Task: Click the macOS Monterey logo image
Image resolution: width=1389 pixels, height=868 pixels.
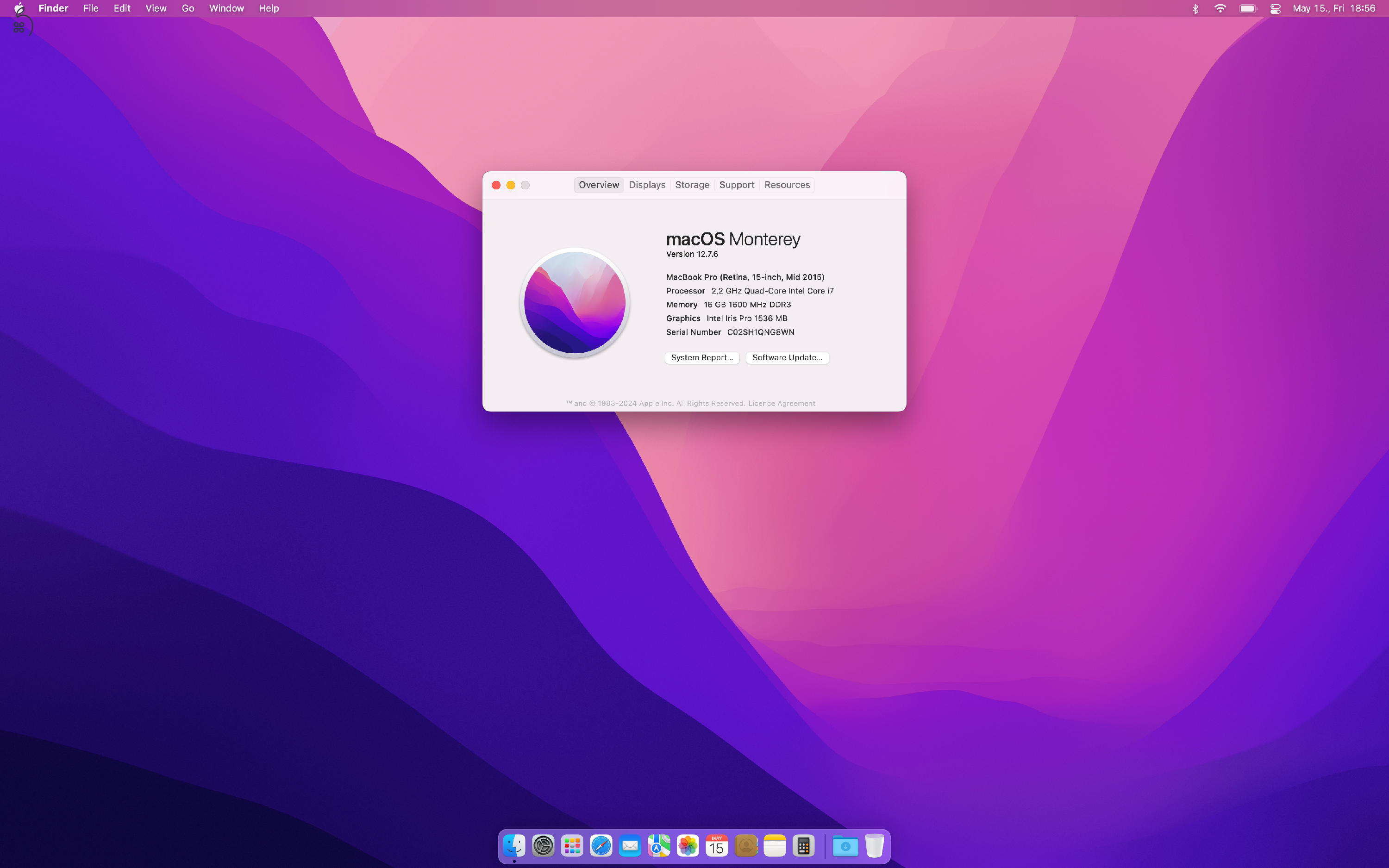Action: tap(575, 303)
